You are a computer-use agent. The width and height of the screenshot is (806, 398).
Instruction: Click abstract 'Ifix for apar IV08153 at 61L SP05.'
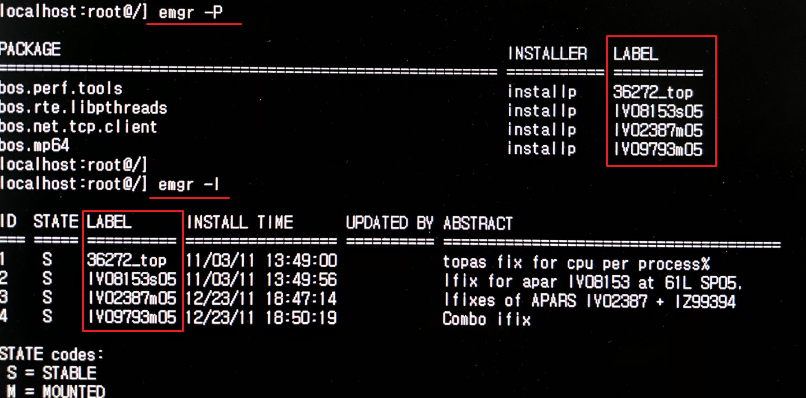click(x=594, y=282)
